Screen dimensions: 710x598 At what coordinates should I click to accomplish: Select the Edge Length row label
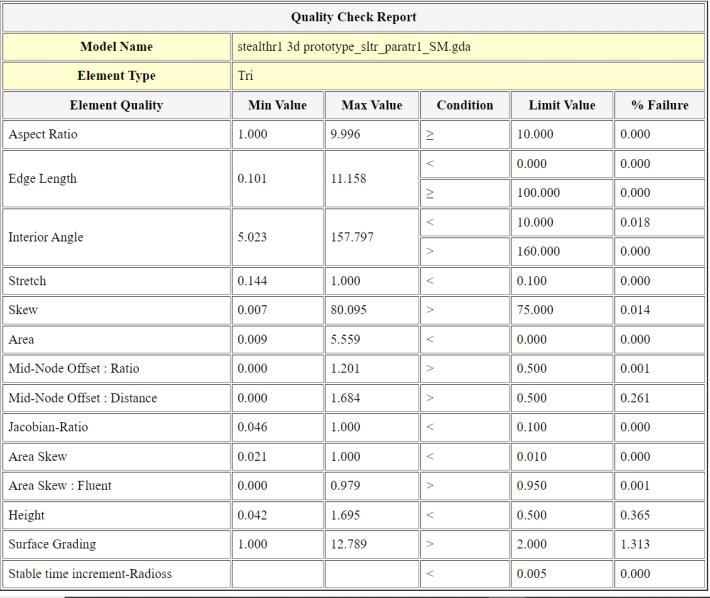pos(43,179)
